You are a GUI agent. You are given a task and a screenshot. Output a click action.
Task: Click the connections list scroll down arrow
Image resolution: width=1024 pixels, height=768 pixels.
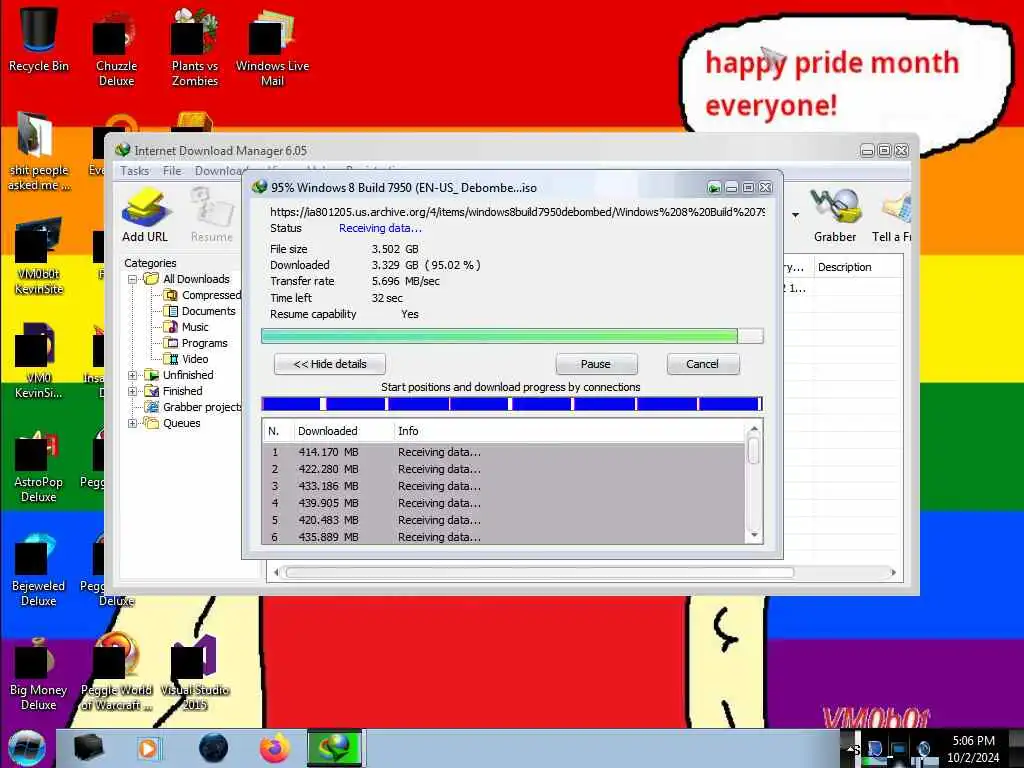(754, 536)
